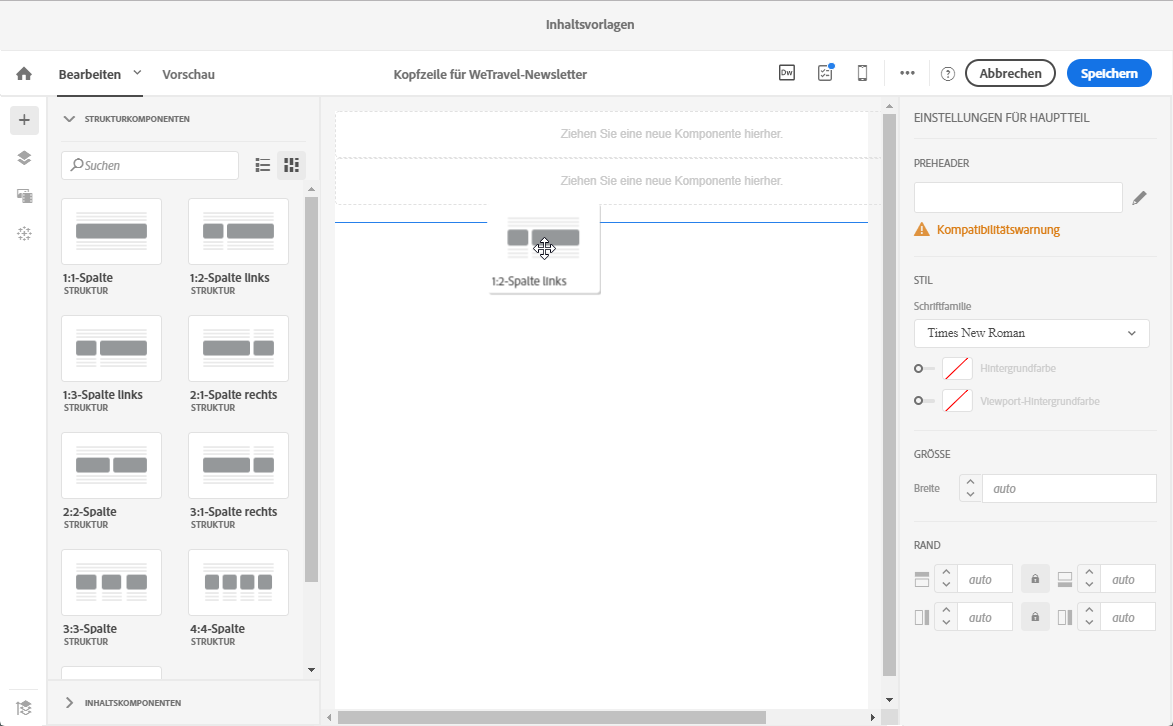1173x726 pixels.
Task: Click the Preheader input field
Action: pyautogui.click(x=1018, y=198)
